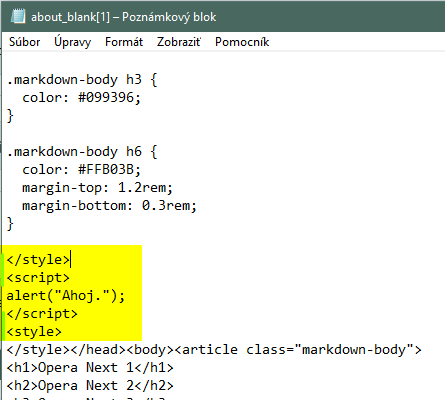Click the .markdown-body h6 selector line
445x400 pixels.
[x=82, y=152]
